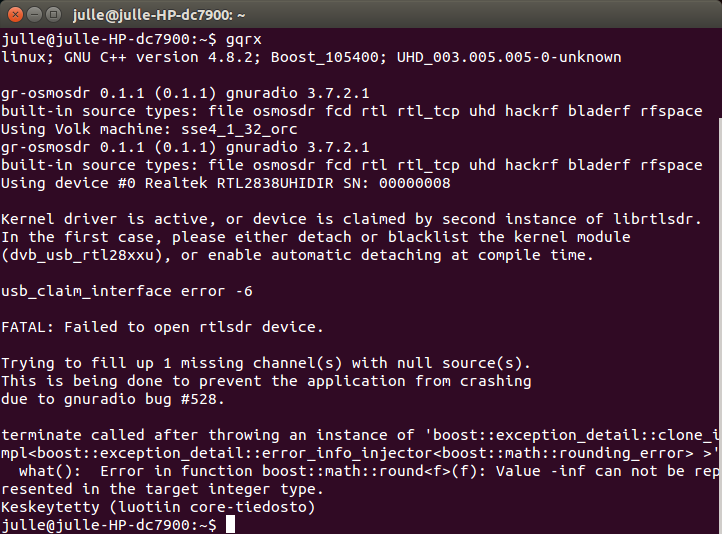Click the Kernel driver is active message

coord(351,219)
